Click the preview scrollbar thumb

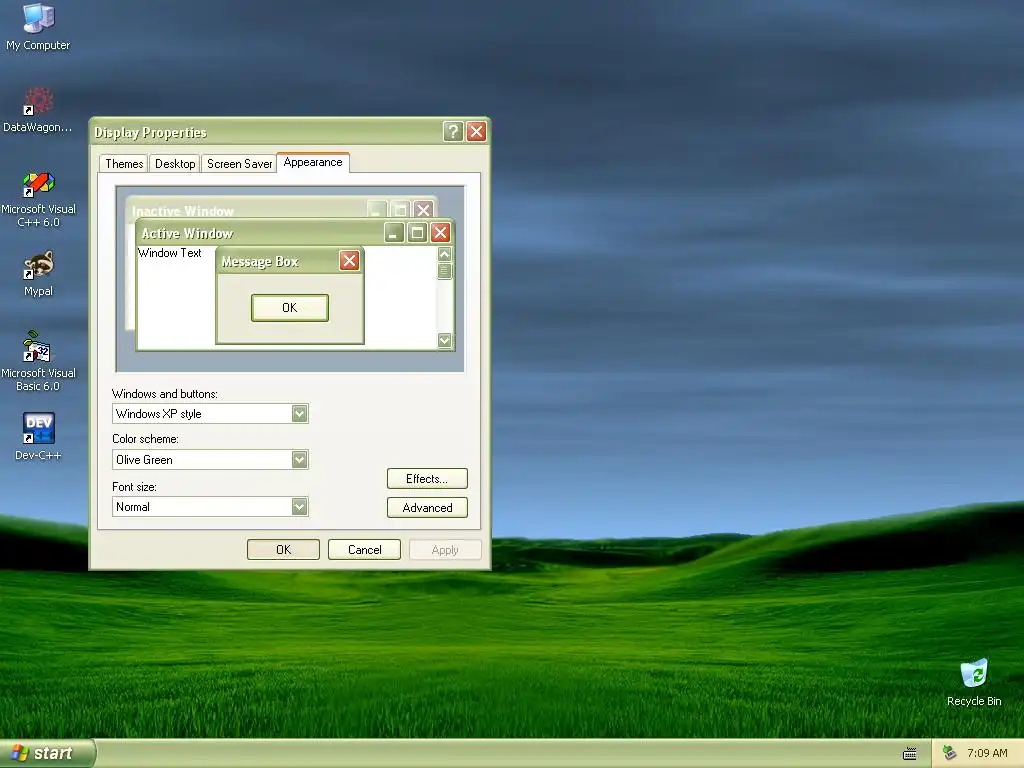(445, 271)
